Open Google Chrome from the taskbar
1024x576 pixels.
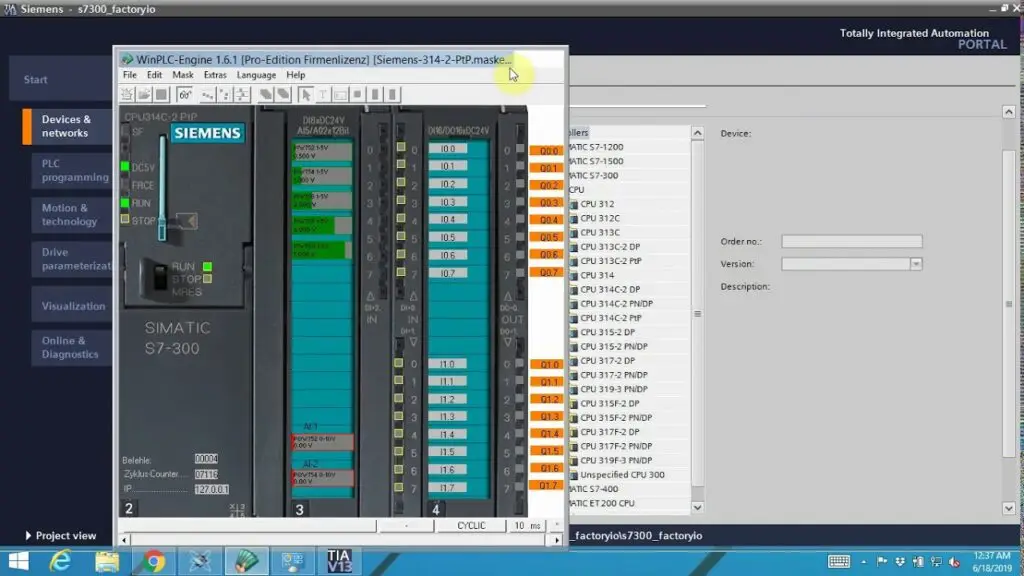(153, 562)
